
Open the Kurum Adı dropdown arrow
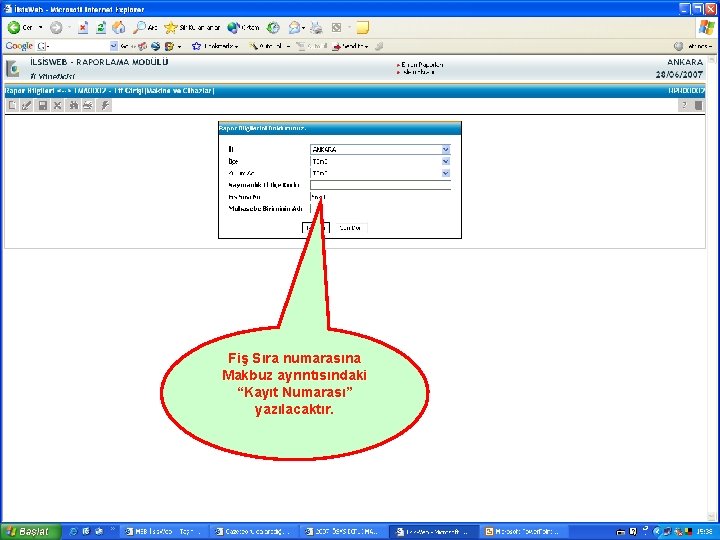(445, 173)
